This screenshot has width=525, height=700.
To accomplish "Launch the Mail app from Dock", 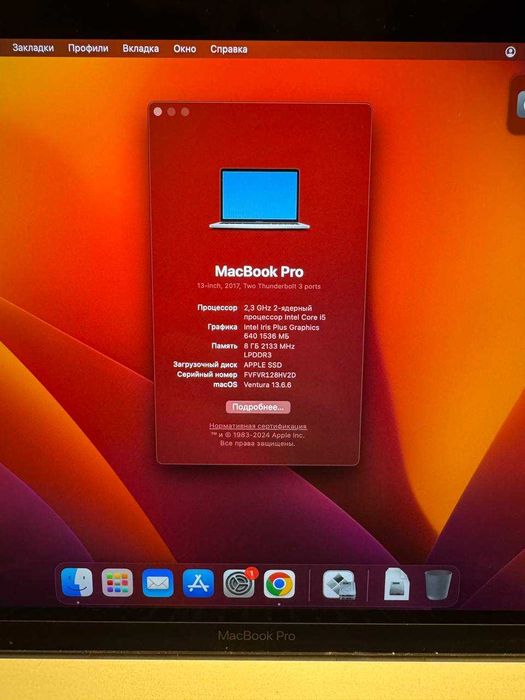I will tap(158, 583).
